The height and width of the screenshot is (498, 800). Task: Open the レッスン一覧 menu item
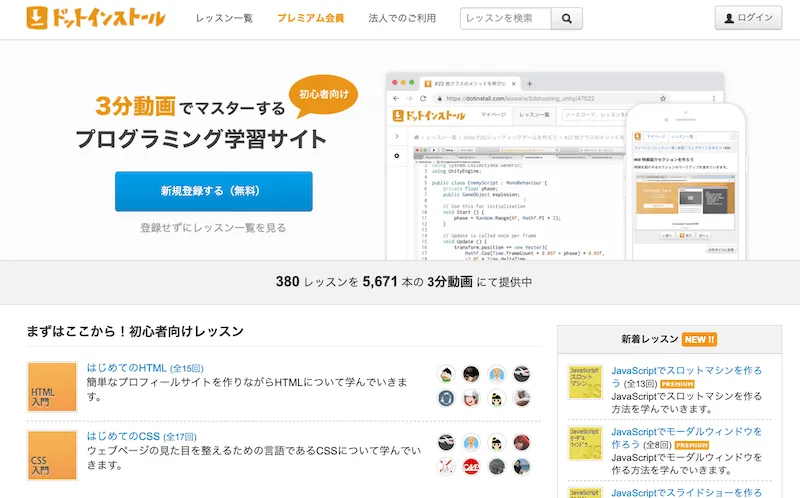(224, 18)
